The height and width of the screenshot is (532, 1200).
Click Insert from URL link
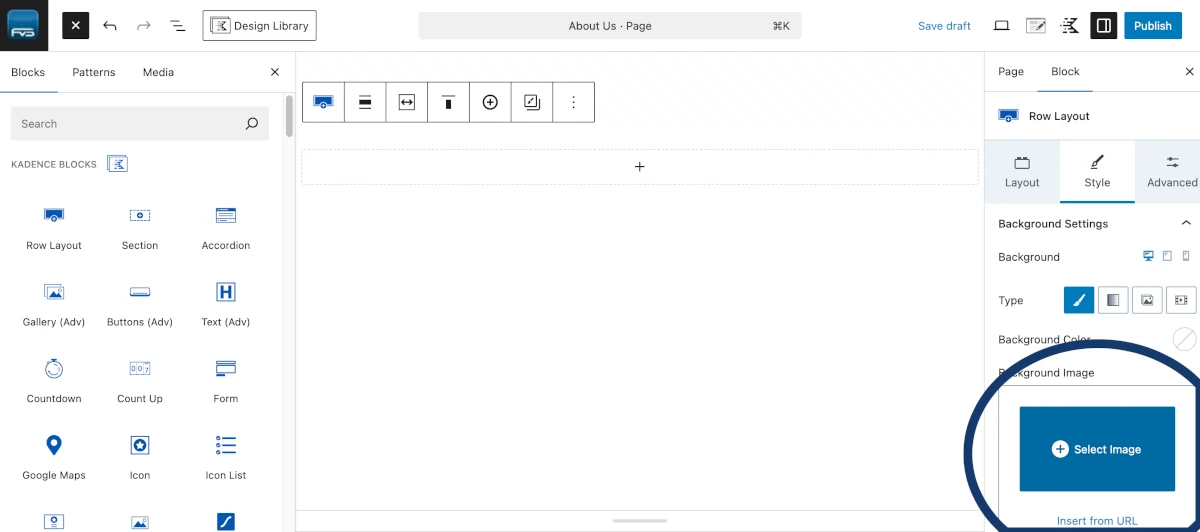tap(1097, 521)
